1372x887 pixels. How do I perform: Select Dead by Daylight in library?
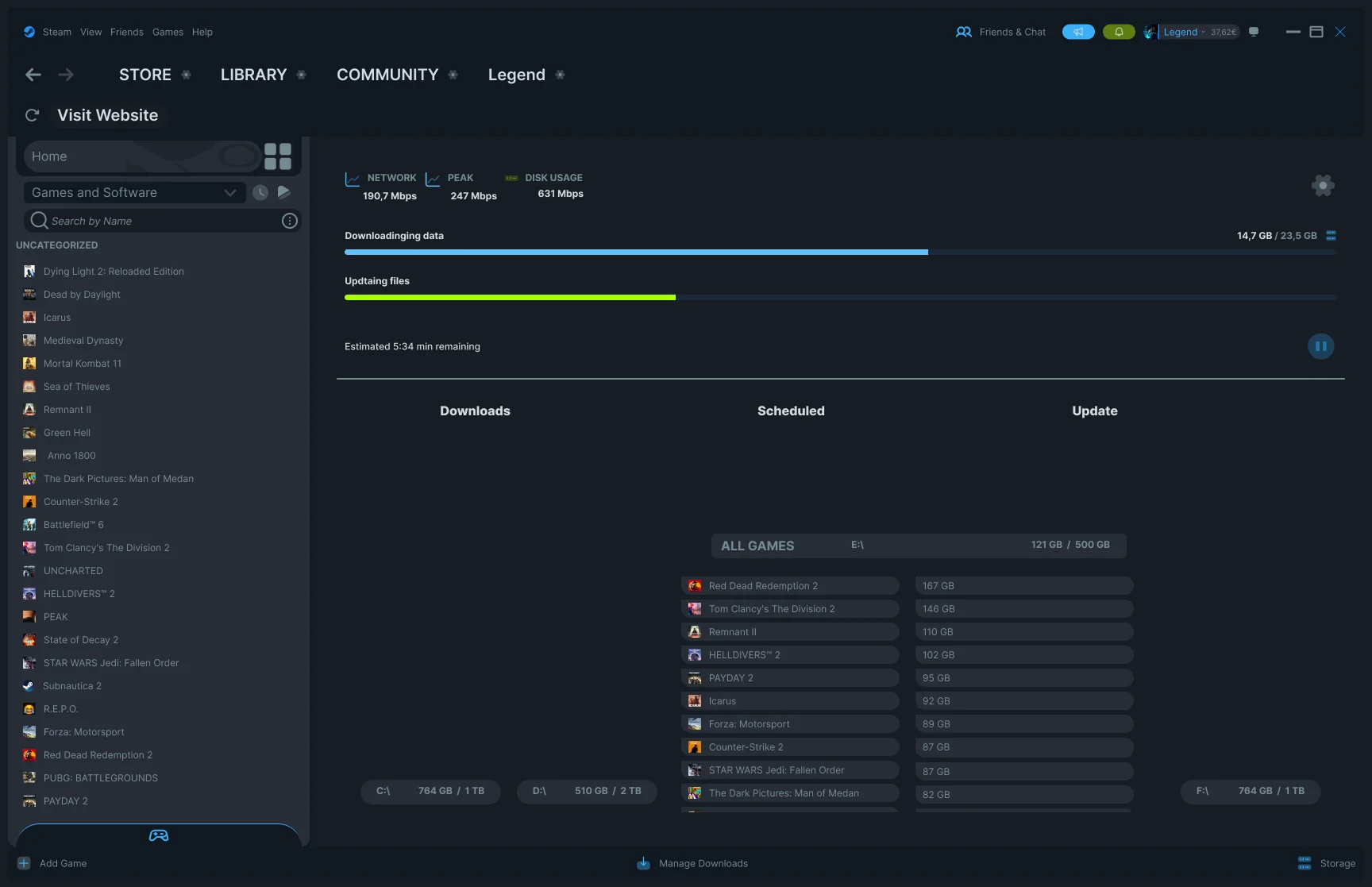82,295
